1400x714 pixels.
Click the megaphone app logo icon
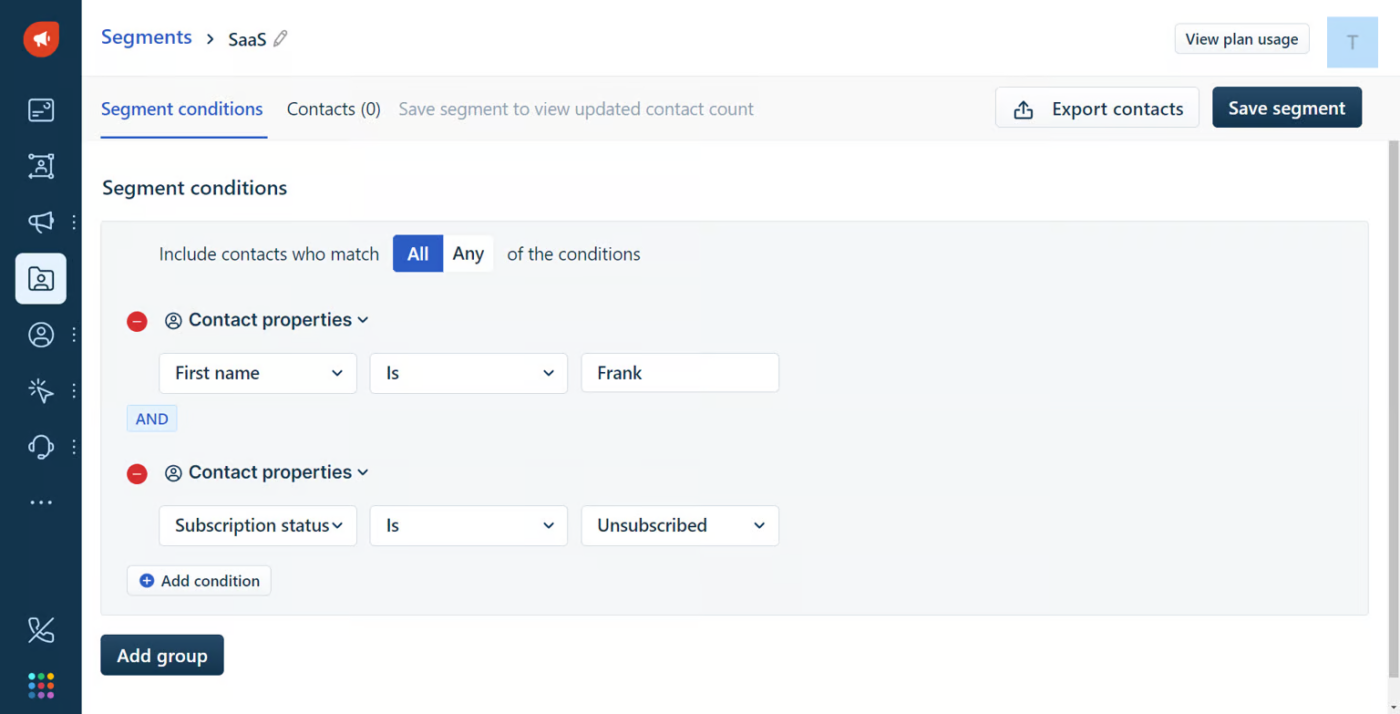(41, 39)
